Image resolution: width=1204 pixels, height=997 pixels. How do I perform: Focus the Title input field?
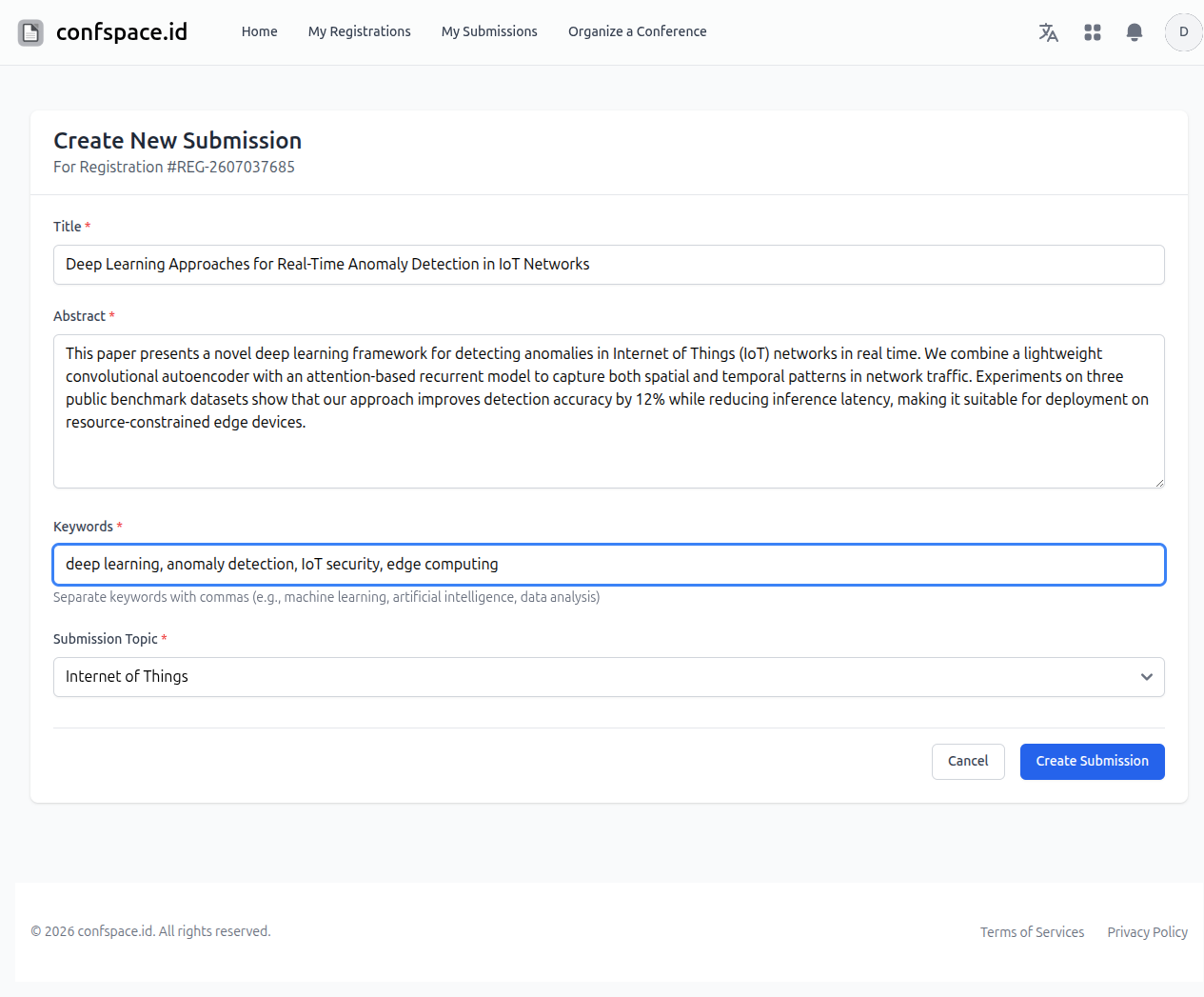609,265
